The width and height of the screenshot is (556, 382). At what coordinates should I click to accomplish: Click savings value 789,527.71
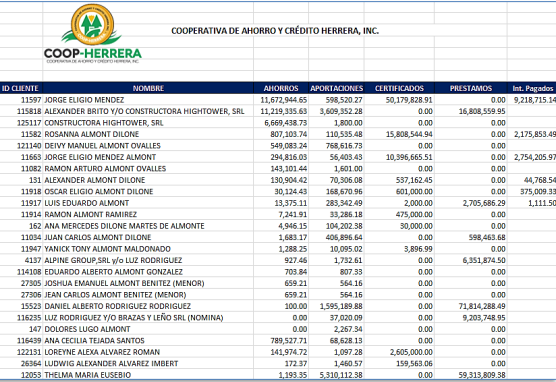pos(289,341)
